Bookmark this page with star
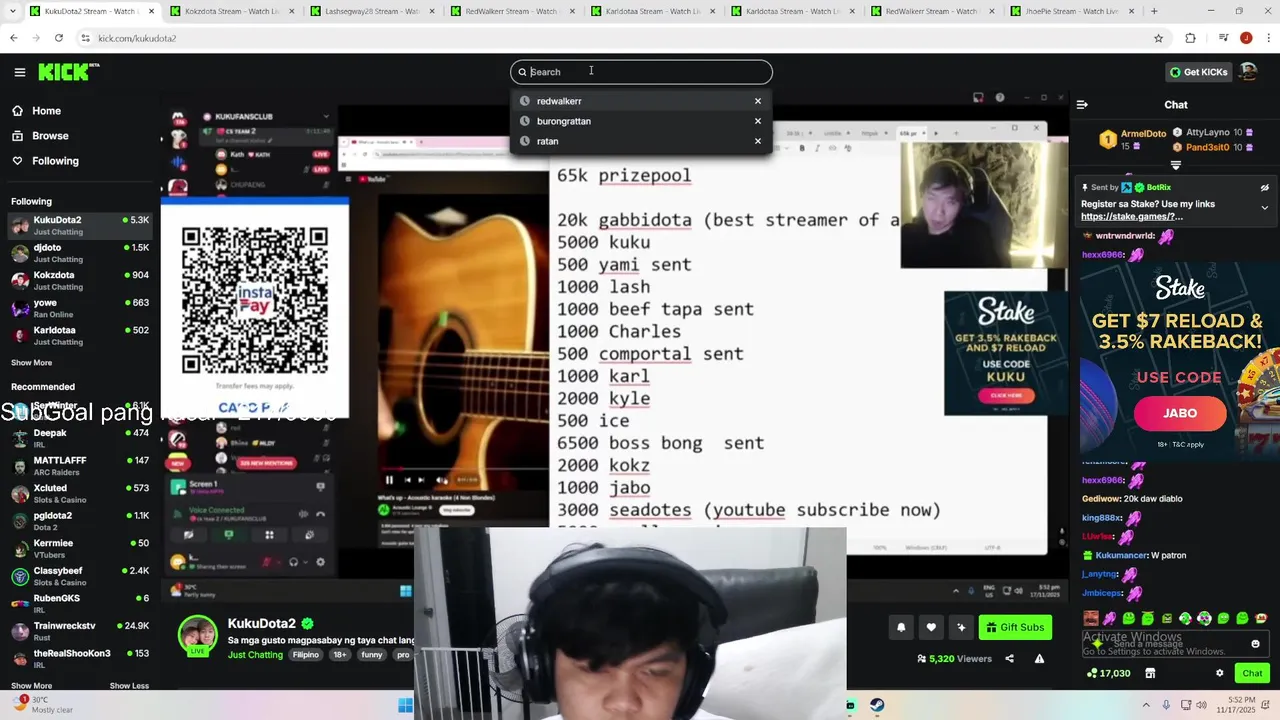The height and width of the screenshot is (720, 1280). pyautogui.click(x=1158, y=38)
